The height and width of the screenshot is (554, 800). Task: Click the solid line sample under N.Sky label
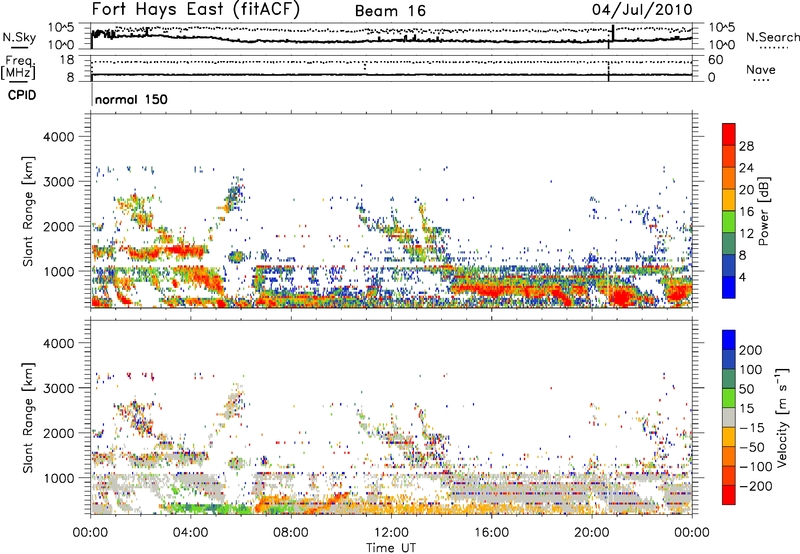(x=19, y=47)
